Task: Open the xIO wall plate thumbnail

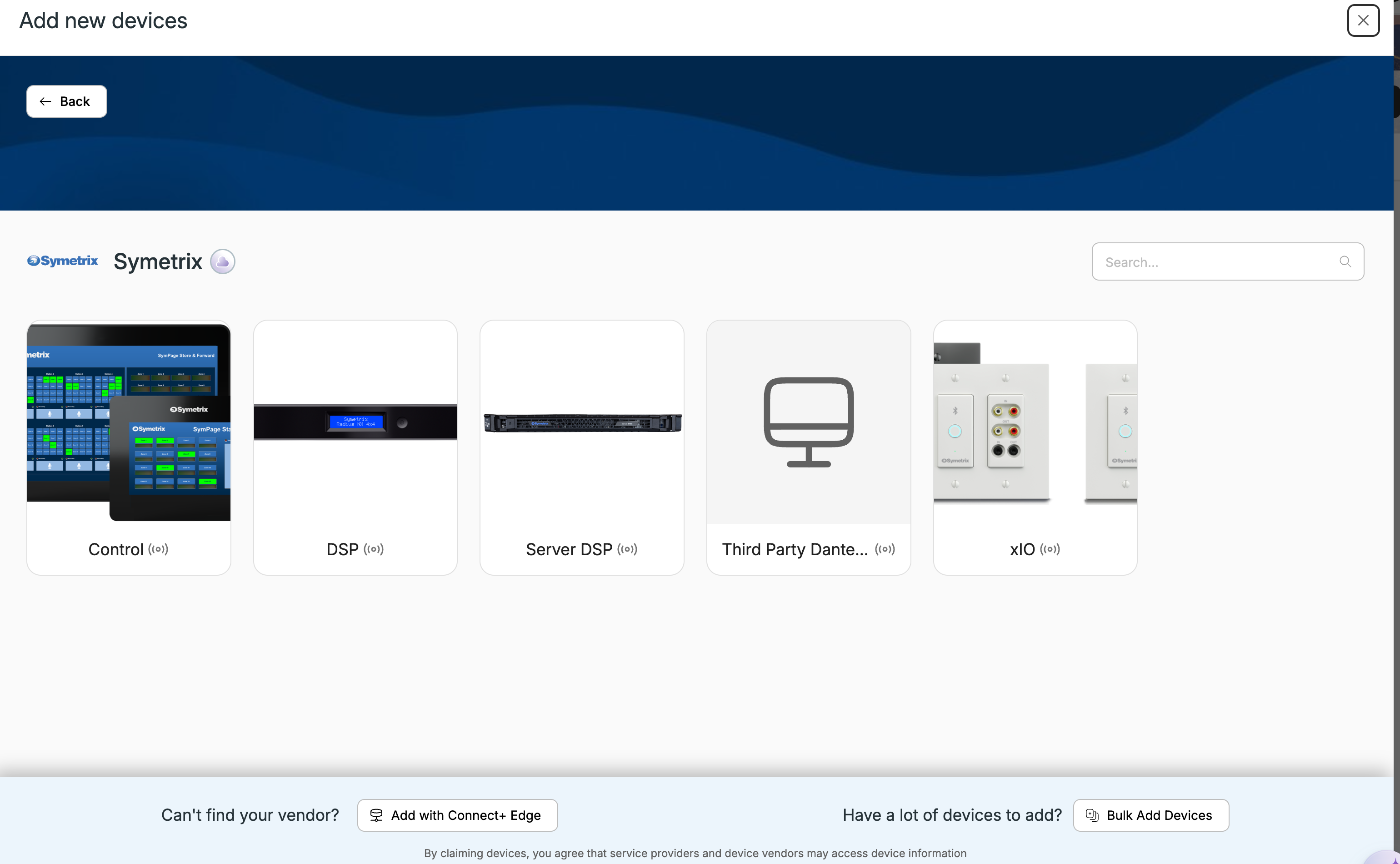Action: click(x=1035, y=422)
